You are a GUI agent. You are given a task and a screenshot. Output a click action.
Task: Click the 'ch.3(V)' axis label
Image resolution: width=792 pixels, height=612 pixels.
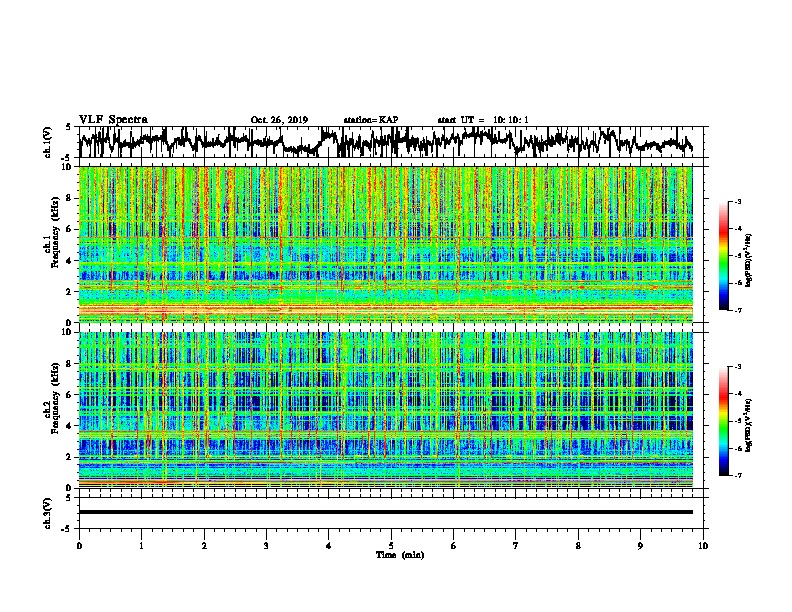coord(48,513)
